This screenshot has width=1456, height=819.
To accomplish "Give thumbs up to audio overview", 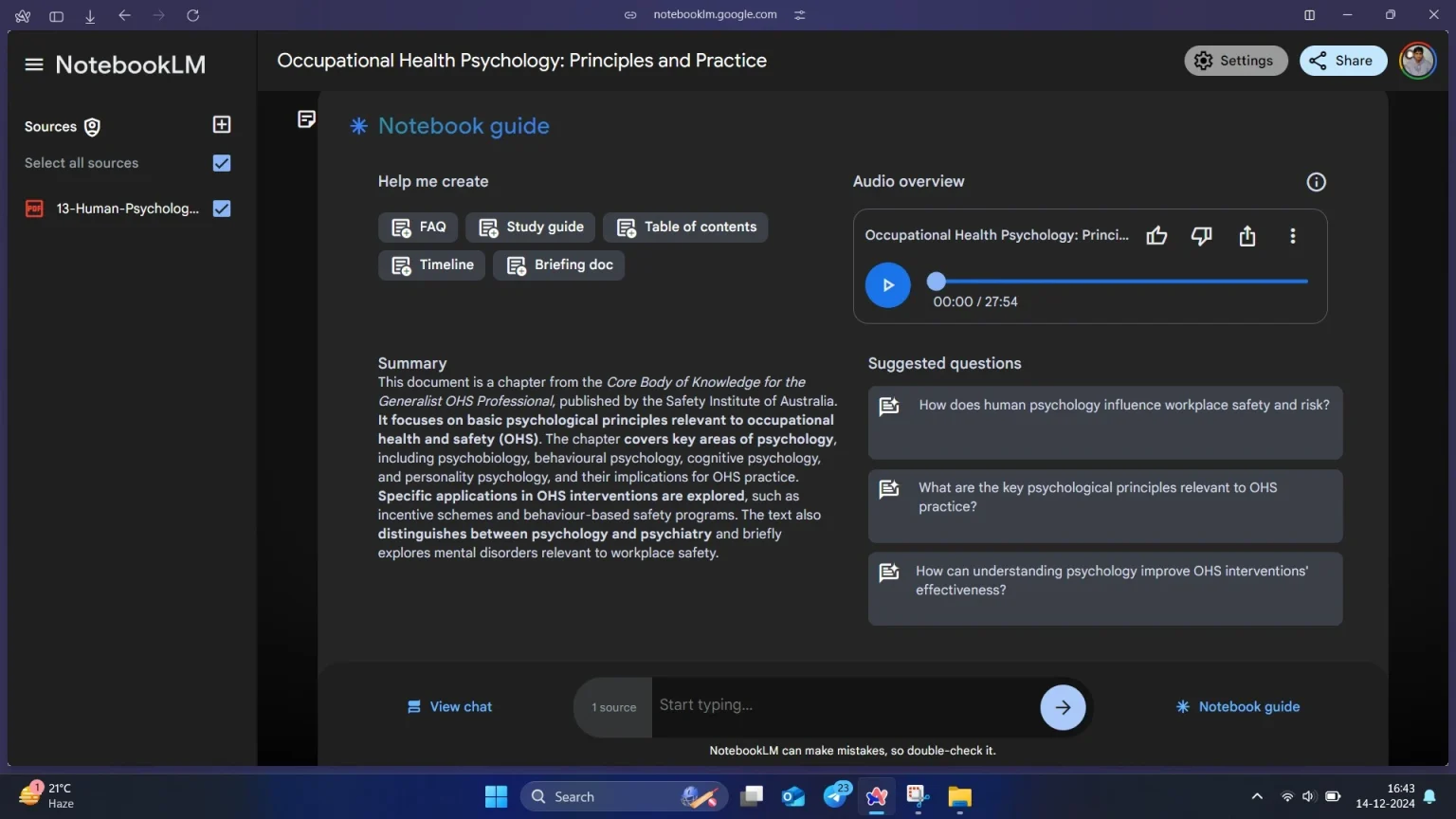I will [x=1156, y=236].
